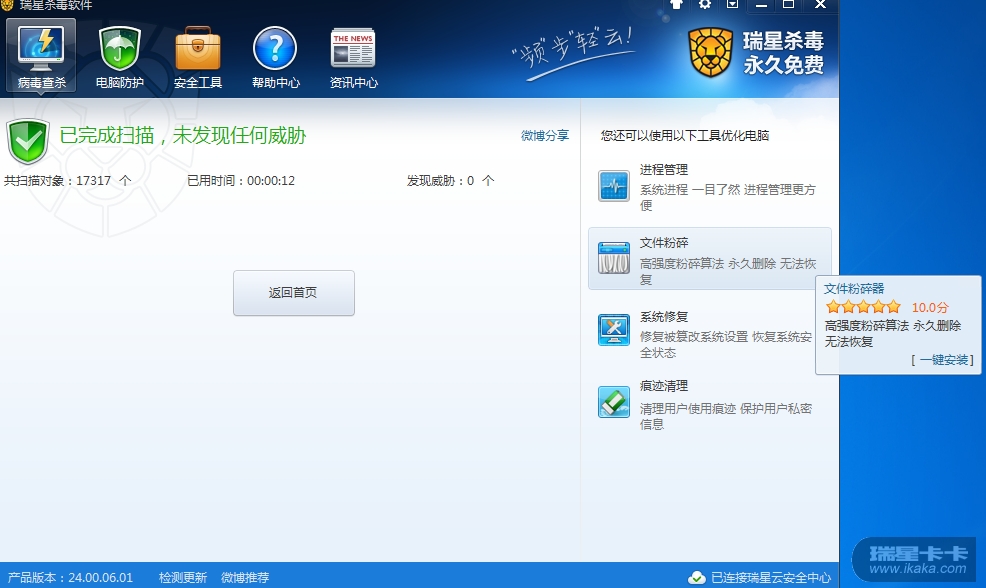
Task: Click the 10.0分 score text
Action: pos(930,308)
